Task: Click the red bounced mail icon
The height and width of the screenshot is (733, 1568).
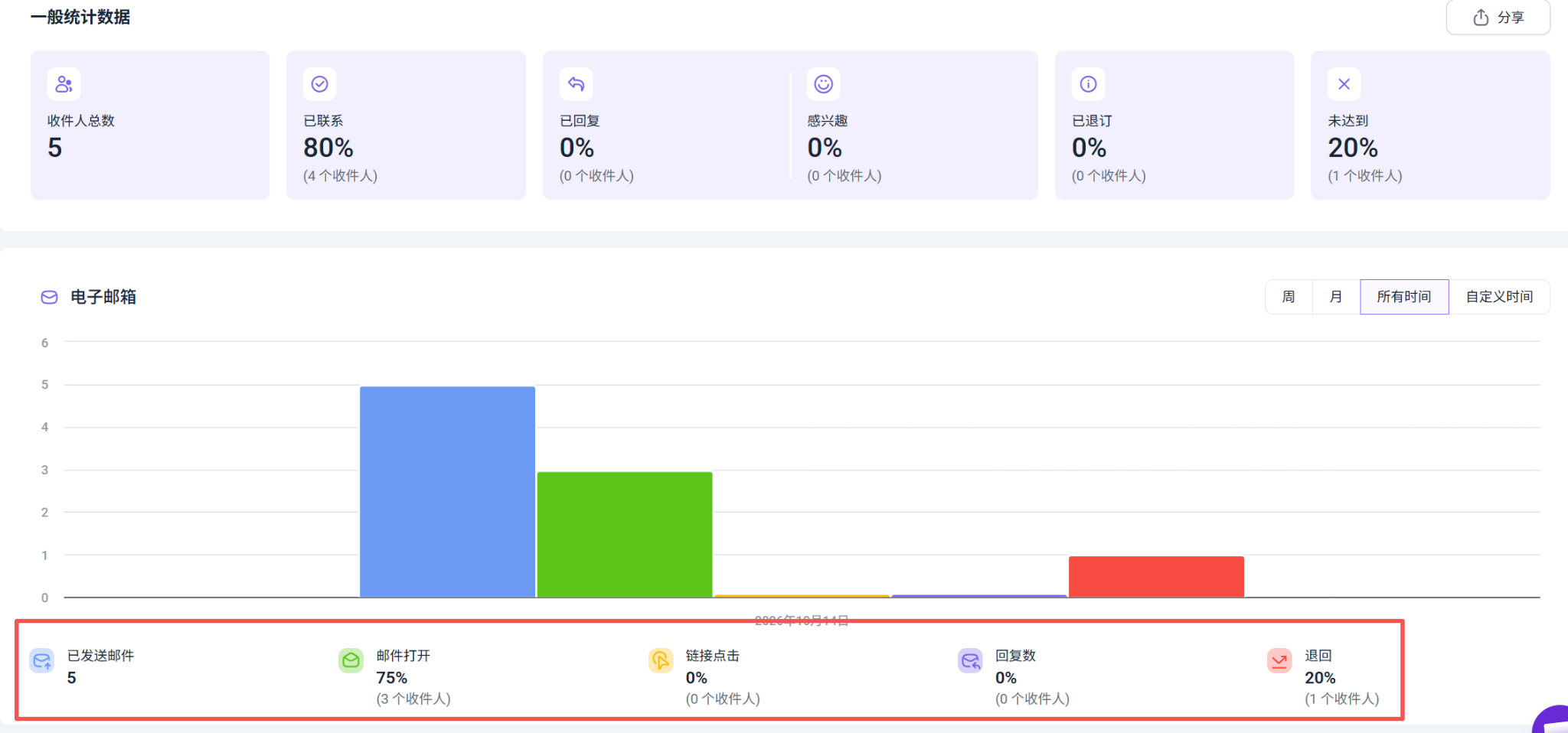Action: pyautogui.click(x=1279, y=660)
